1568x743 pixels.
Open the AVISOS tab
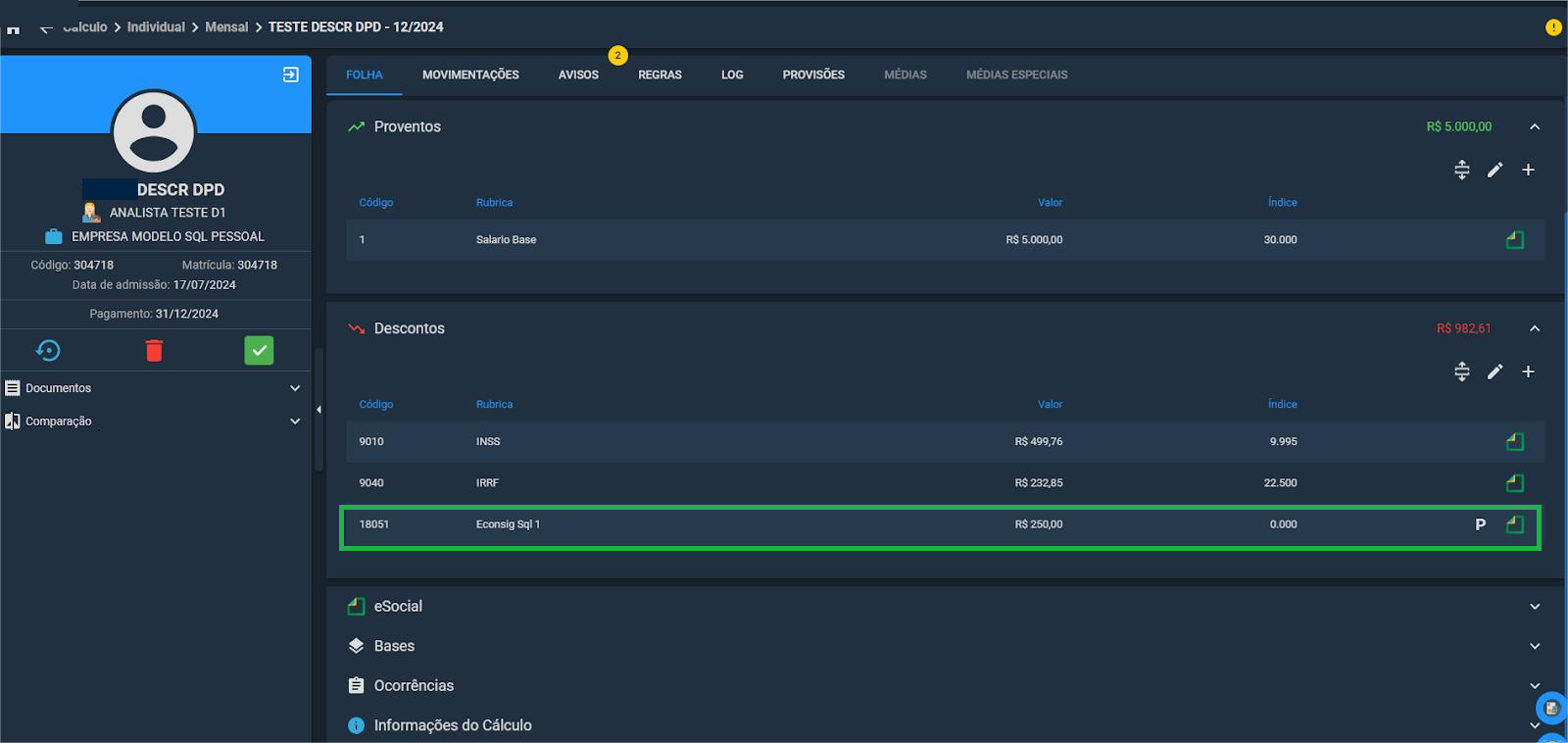click(578, 74)
